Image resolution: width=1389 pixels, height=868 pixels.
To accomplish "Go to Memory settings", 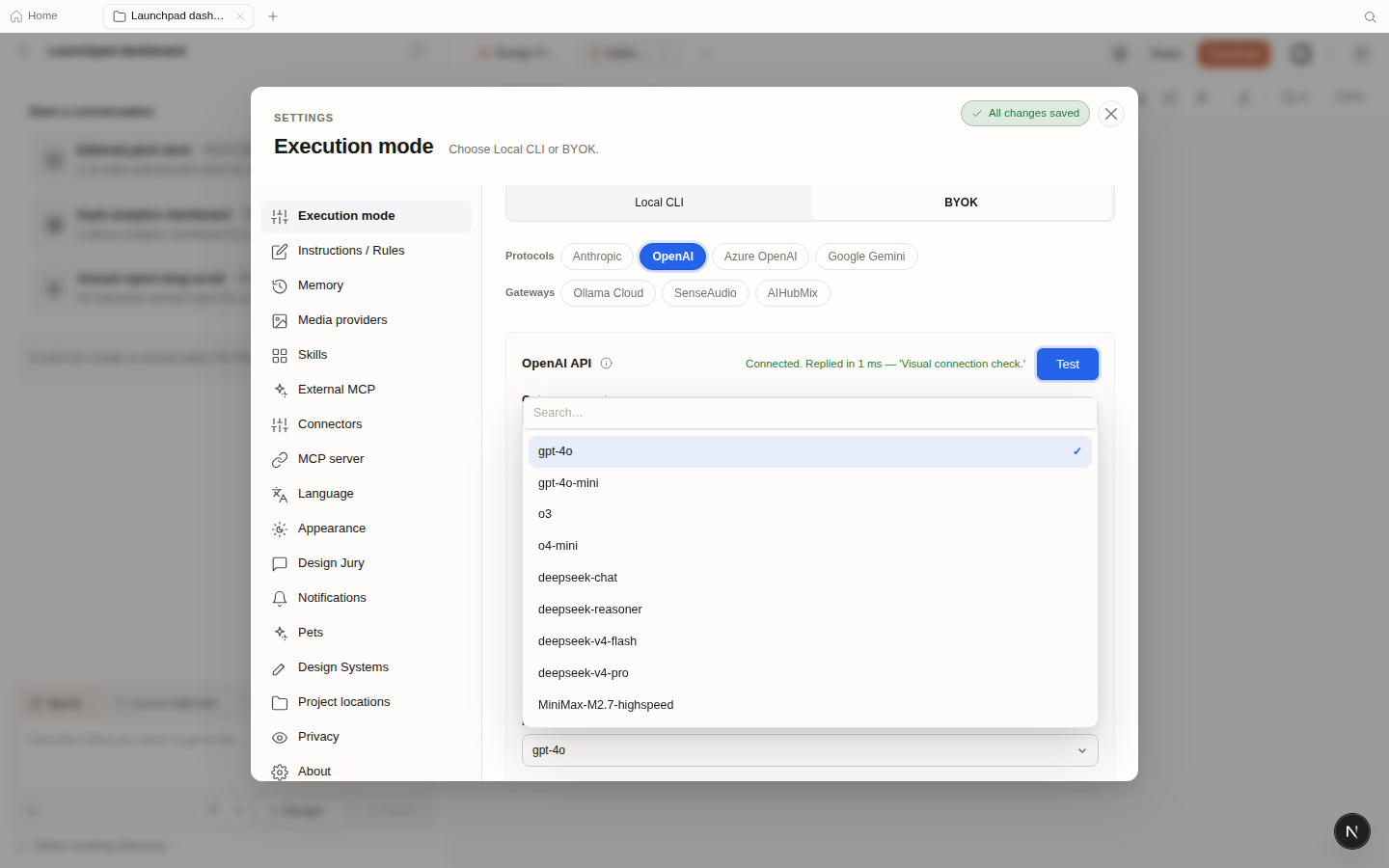I will [x=366, y=285].
